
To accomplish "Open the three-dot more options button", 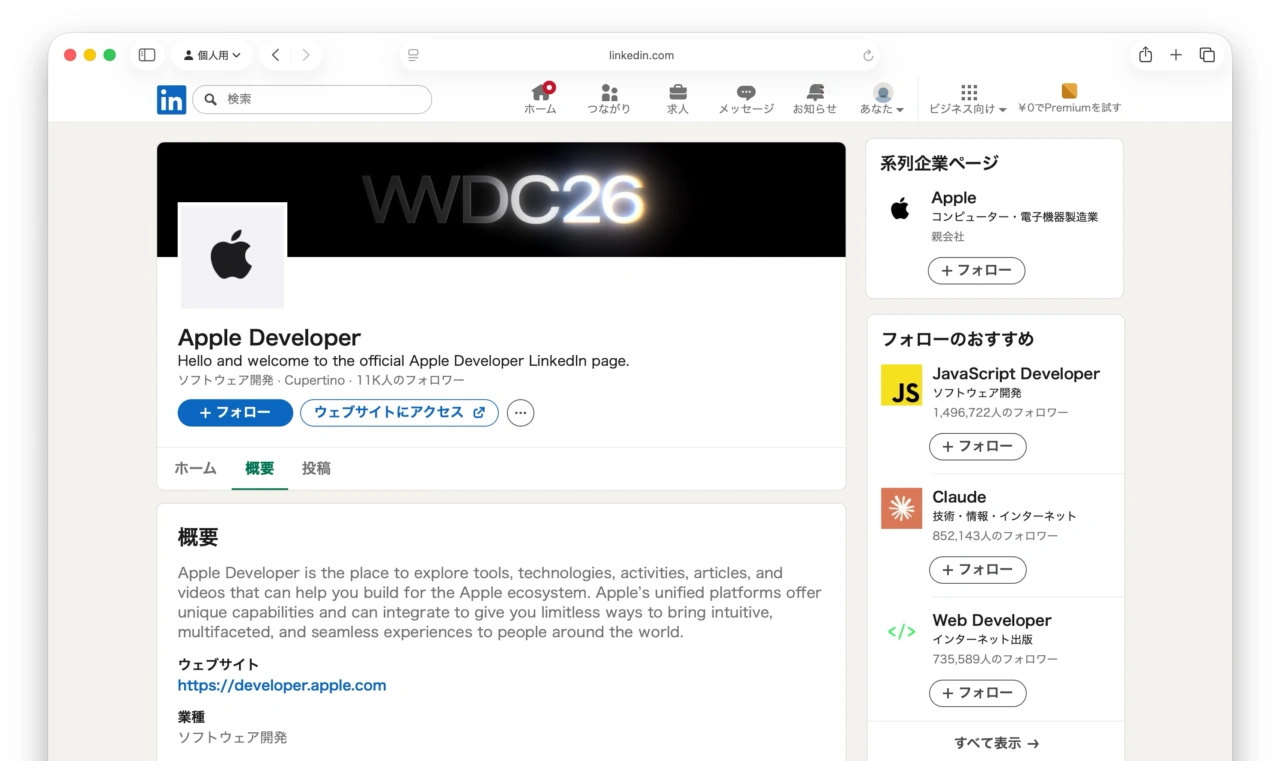I will (x=520, y=412).
